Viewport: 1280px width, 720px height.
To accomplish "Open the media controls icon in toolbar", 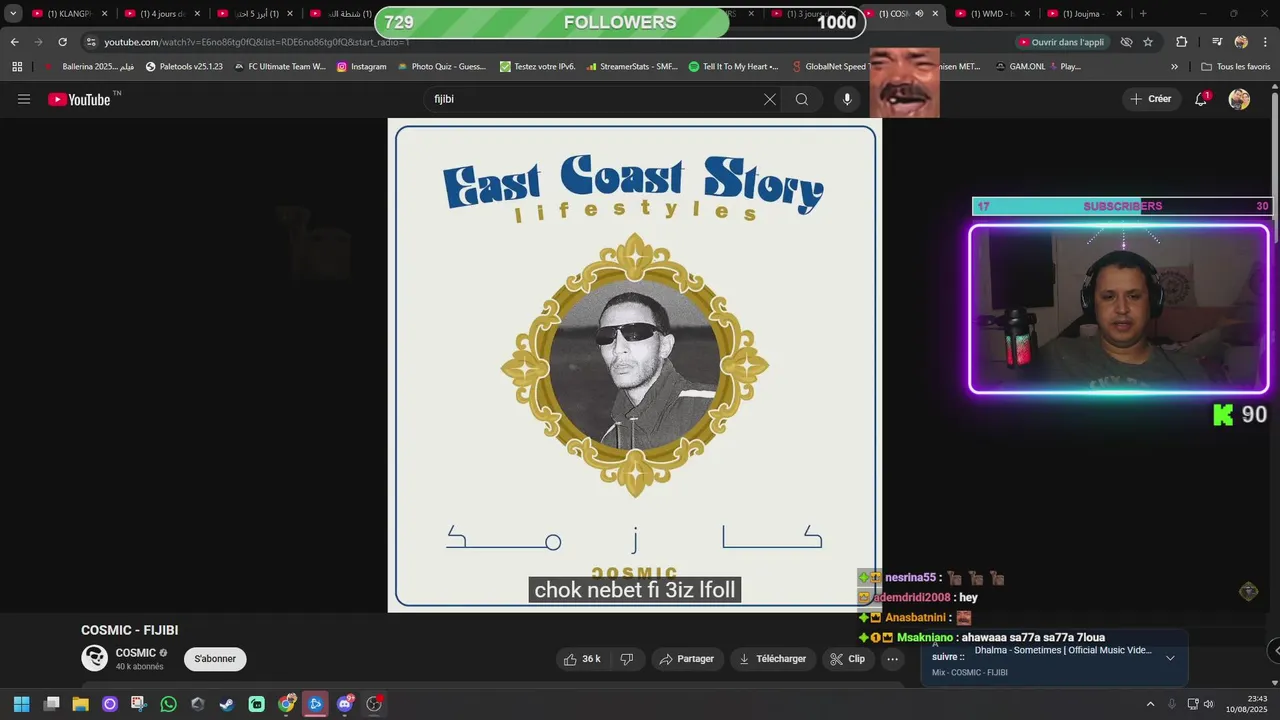I will tap(1217, 42).
